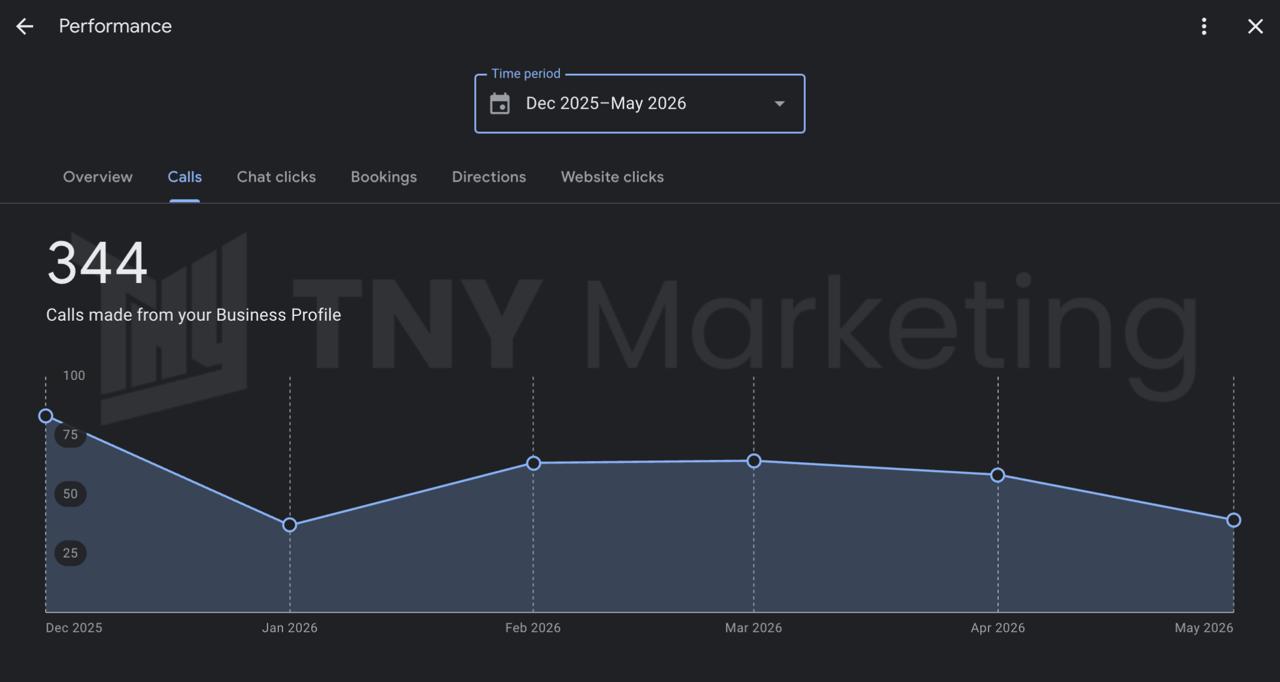This screenshot has width=1280, height=682.
Task: Open the three-dot more options menu
Action: (1204, 27)
